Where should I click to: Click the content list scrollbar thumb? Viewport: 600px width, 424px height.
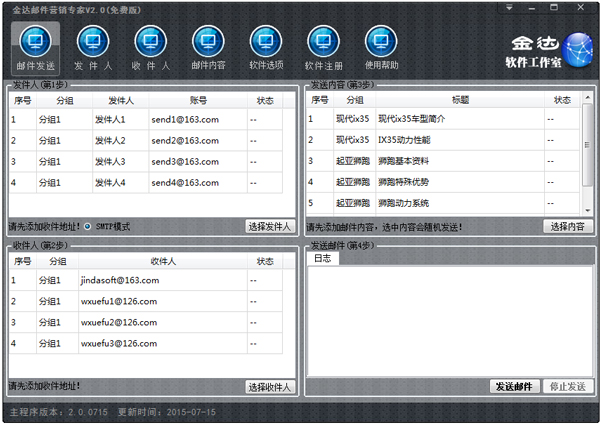[x=587, y=145]
